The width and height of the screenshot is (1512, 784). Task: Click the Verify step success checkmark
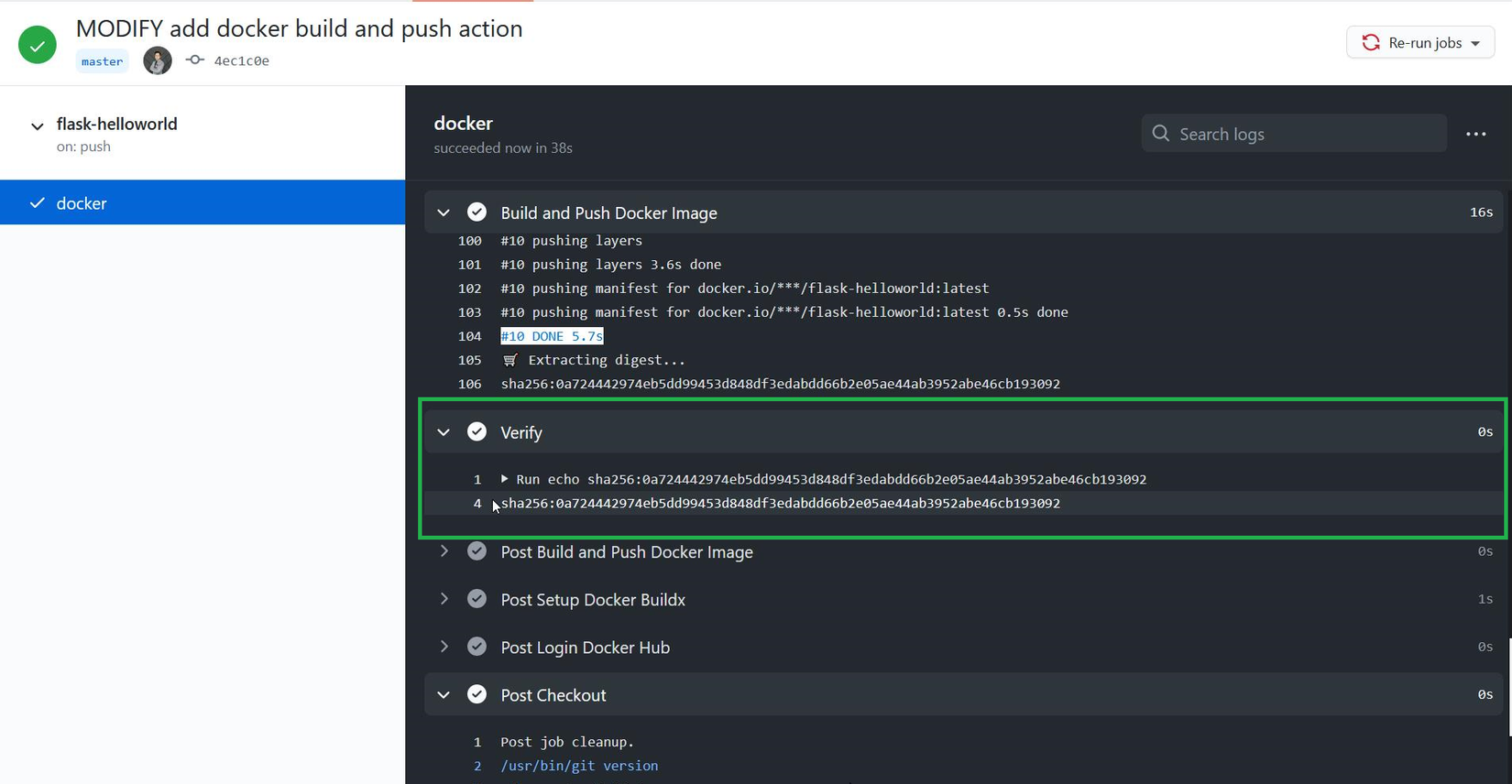pos(477,432)
